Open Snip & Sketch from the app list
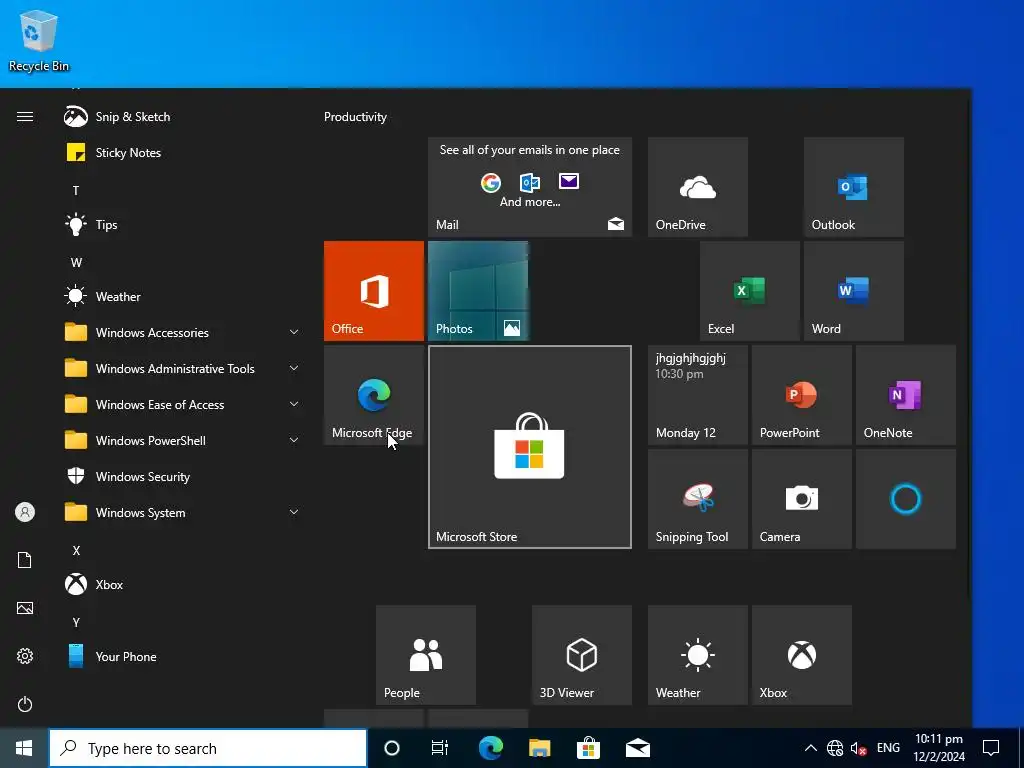This screenshot has width=1024, height=768. [183, 117]
